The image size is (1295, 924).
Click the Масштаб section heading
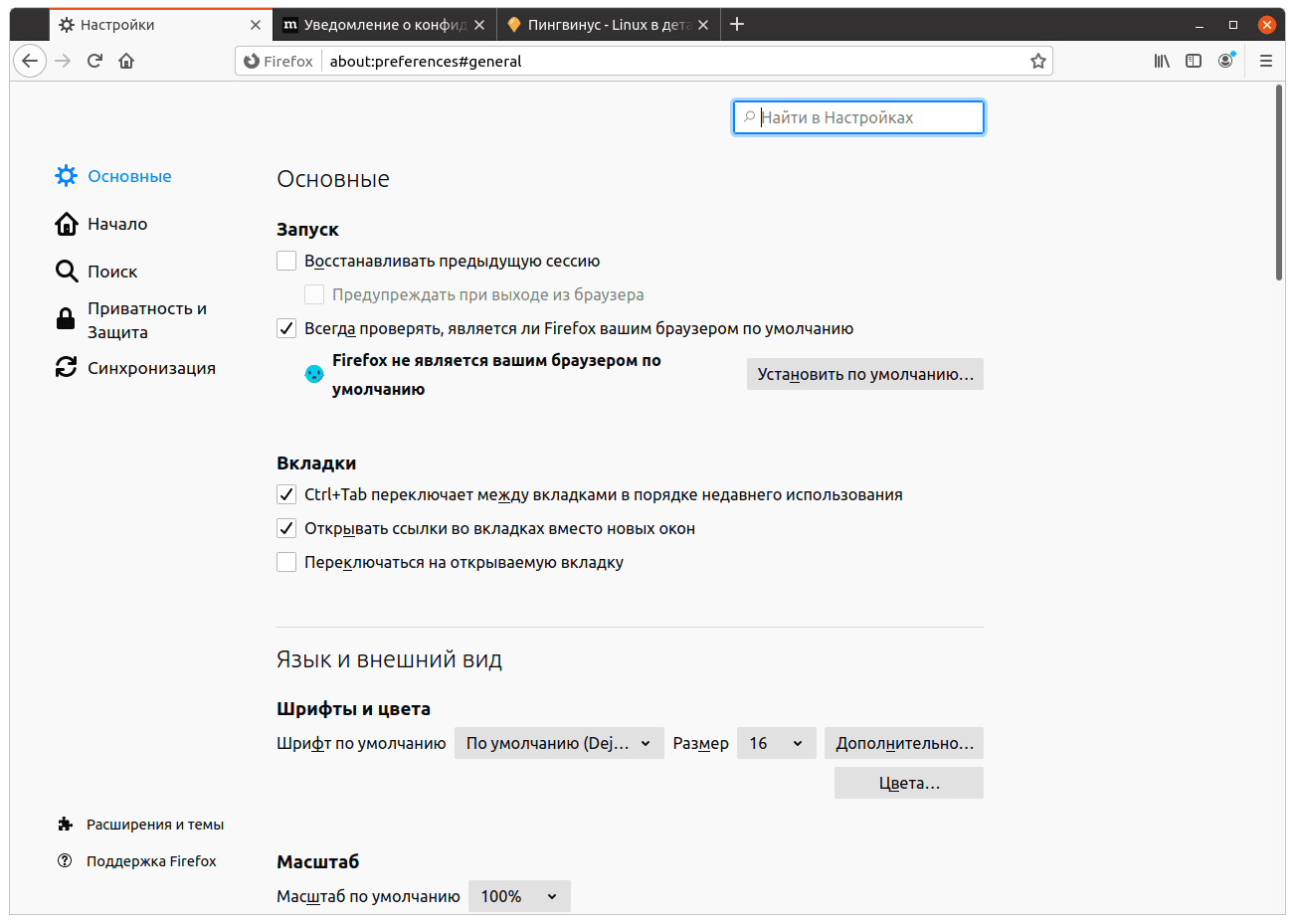(x=317, y=861)
